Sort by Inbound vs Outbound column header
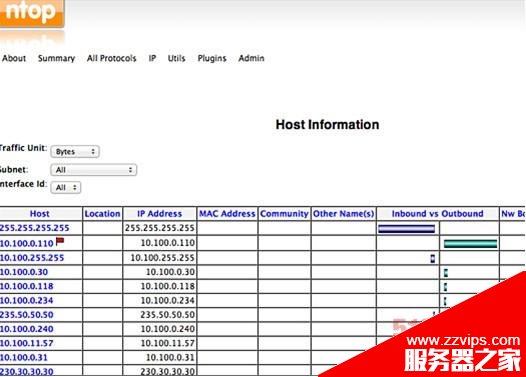 pyautogui.click(x=437, y=214)
